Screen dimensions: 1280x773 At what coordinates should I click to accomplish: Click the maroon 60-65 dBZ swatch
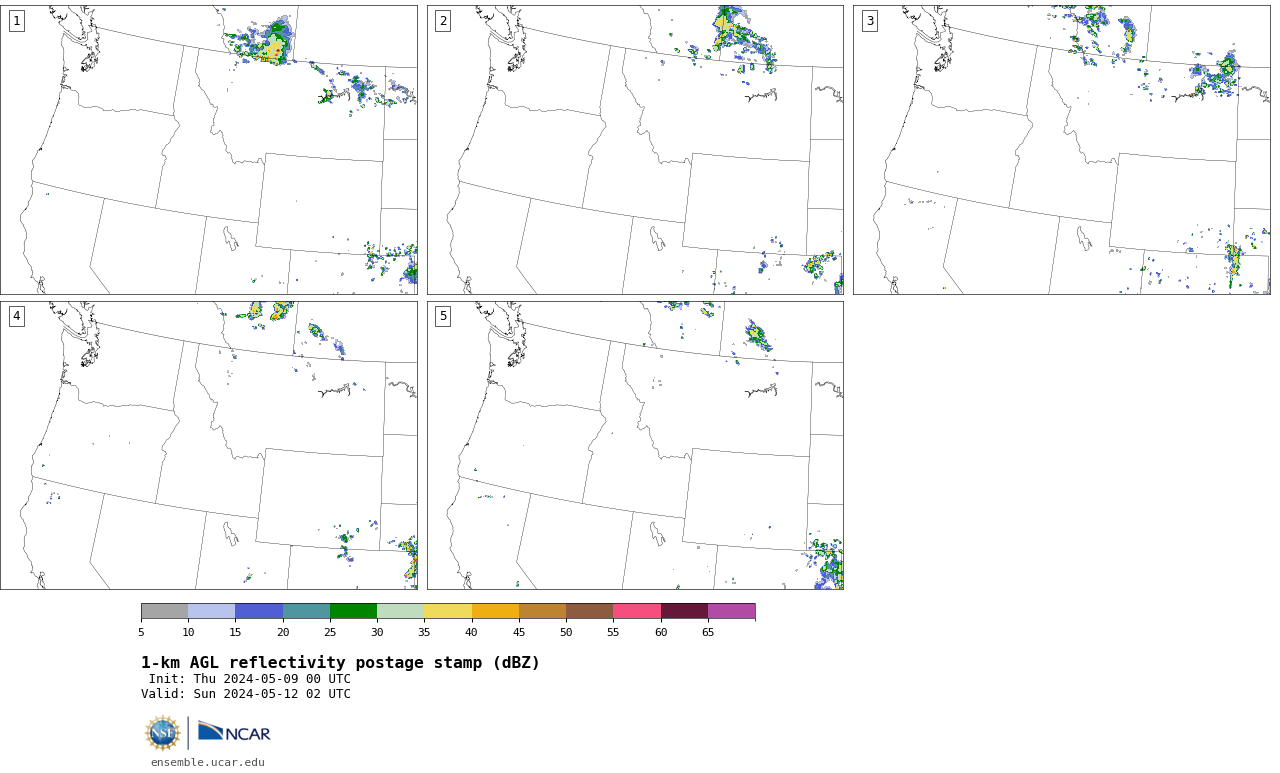tap(684, 611)
